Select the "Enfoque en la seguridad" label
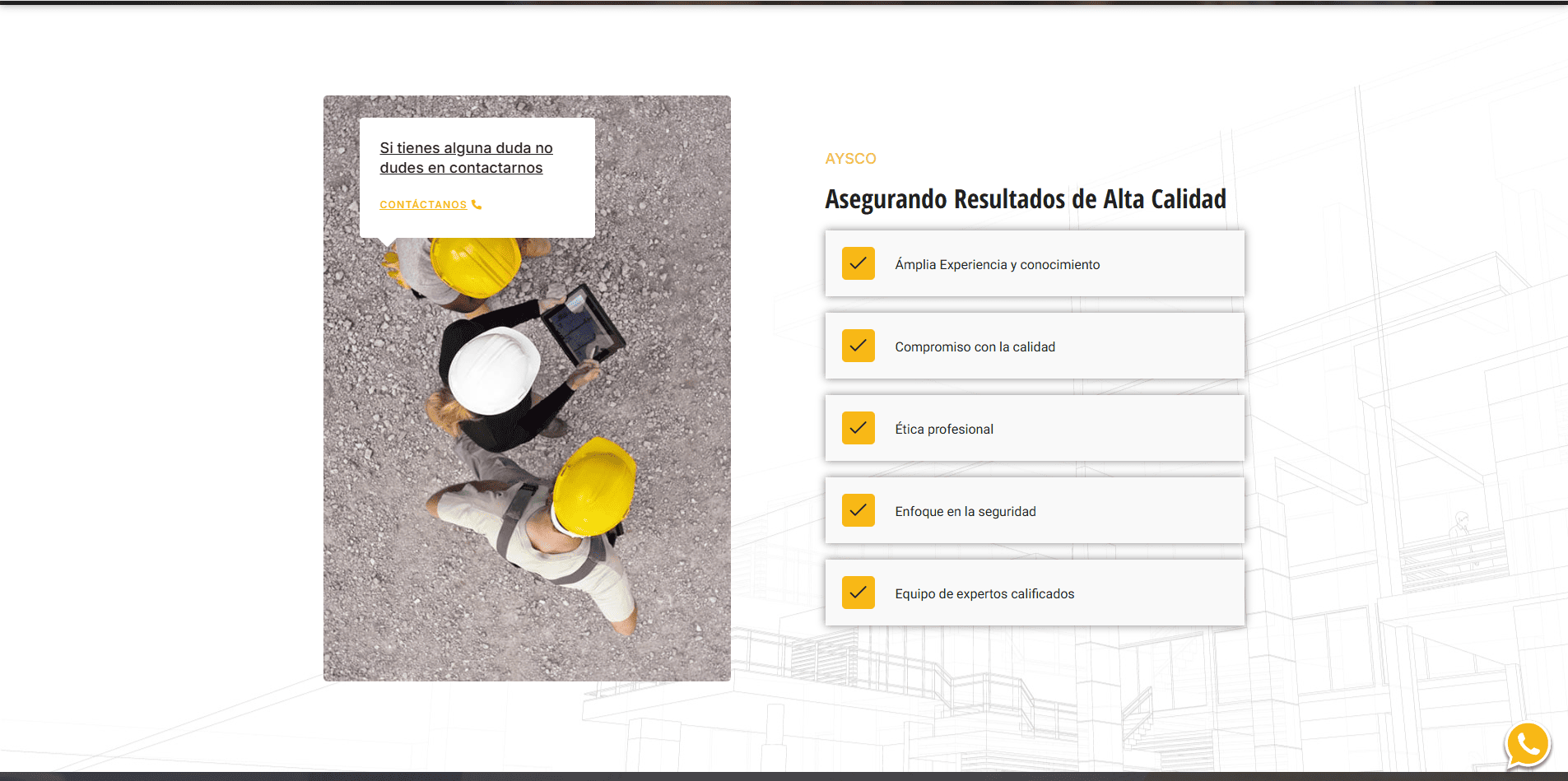 (965, 512)
